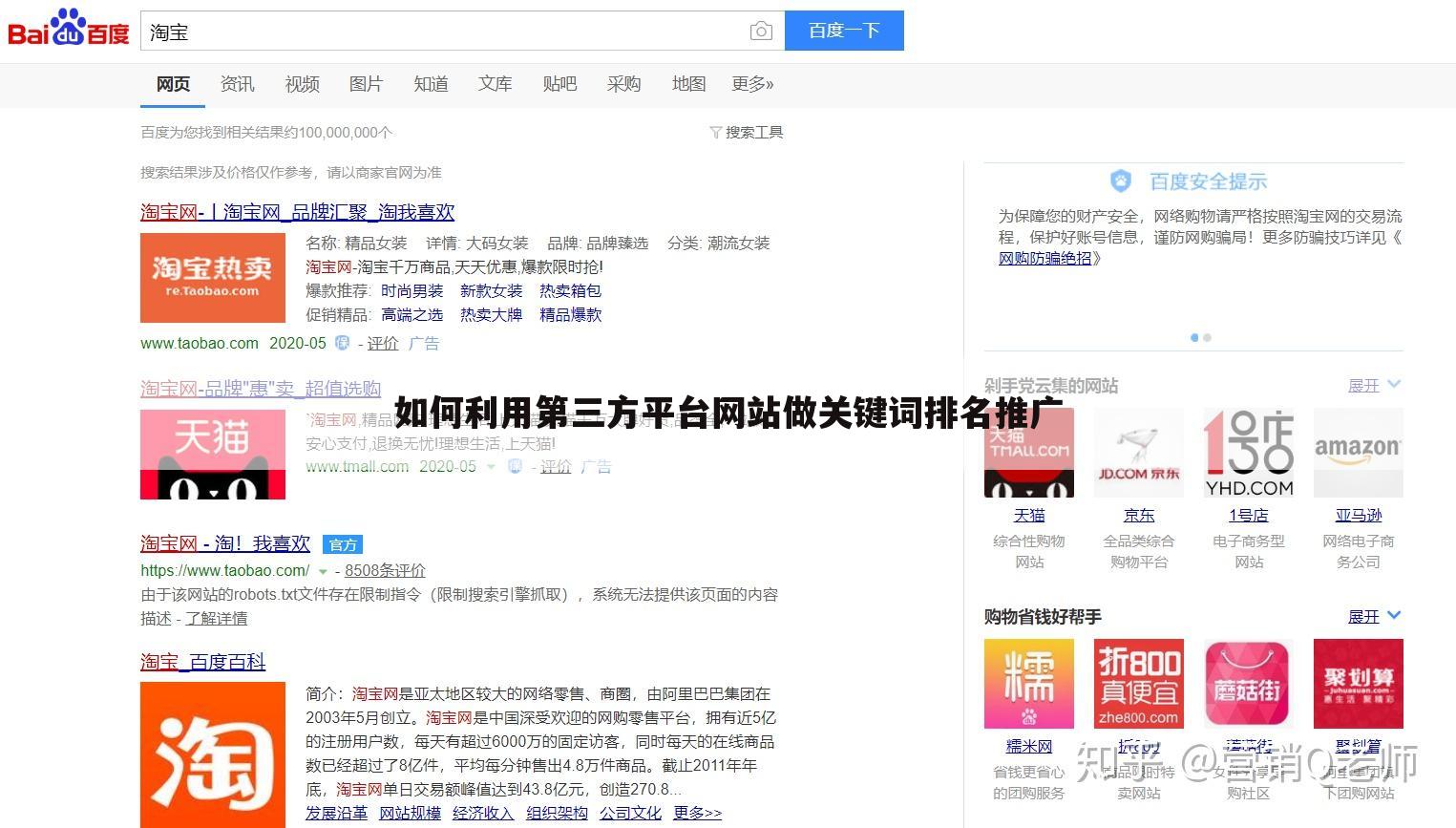Click the 京东 JD.COM site icon

(x=1138, y=452)
